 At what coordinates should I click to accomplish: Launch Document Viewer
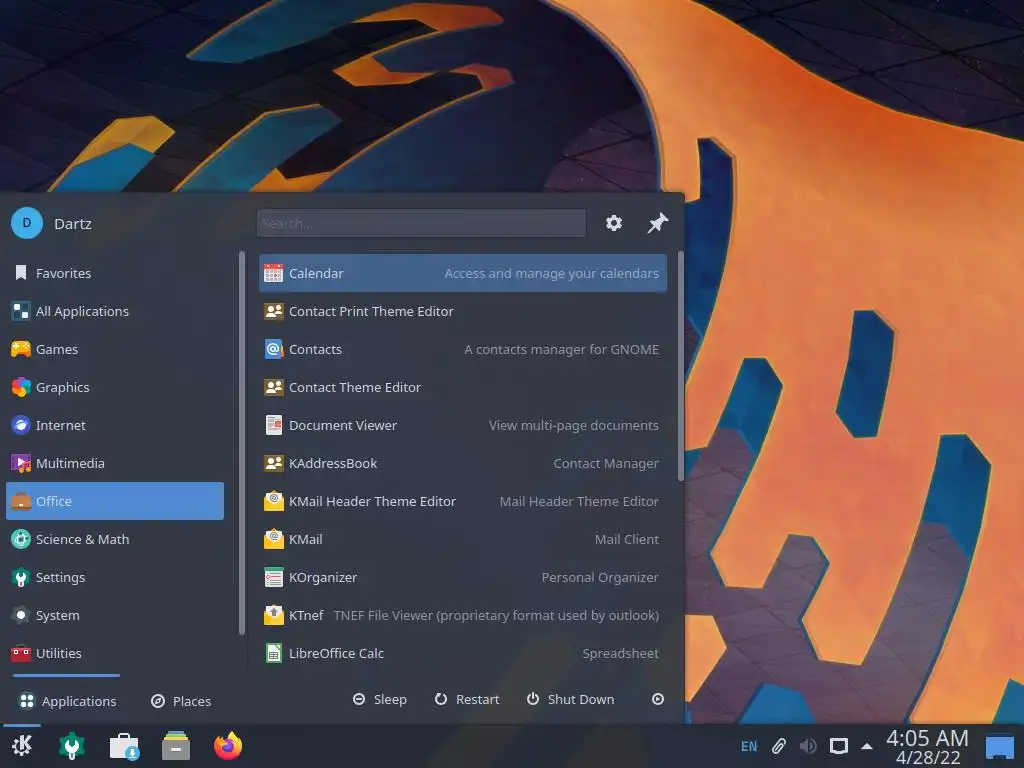pos(463,425)
